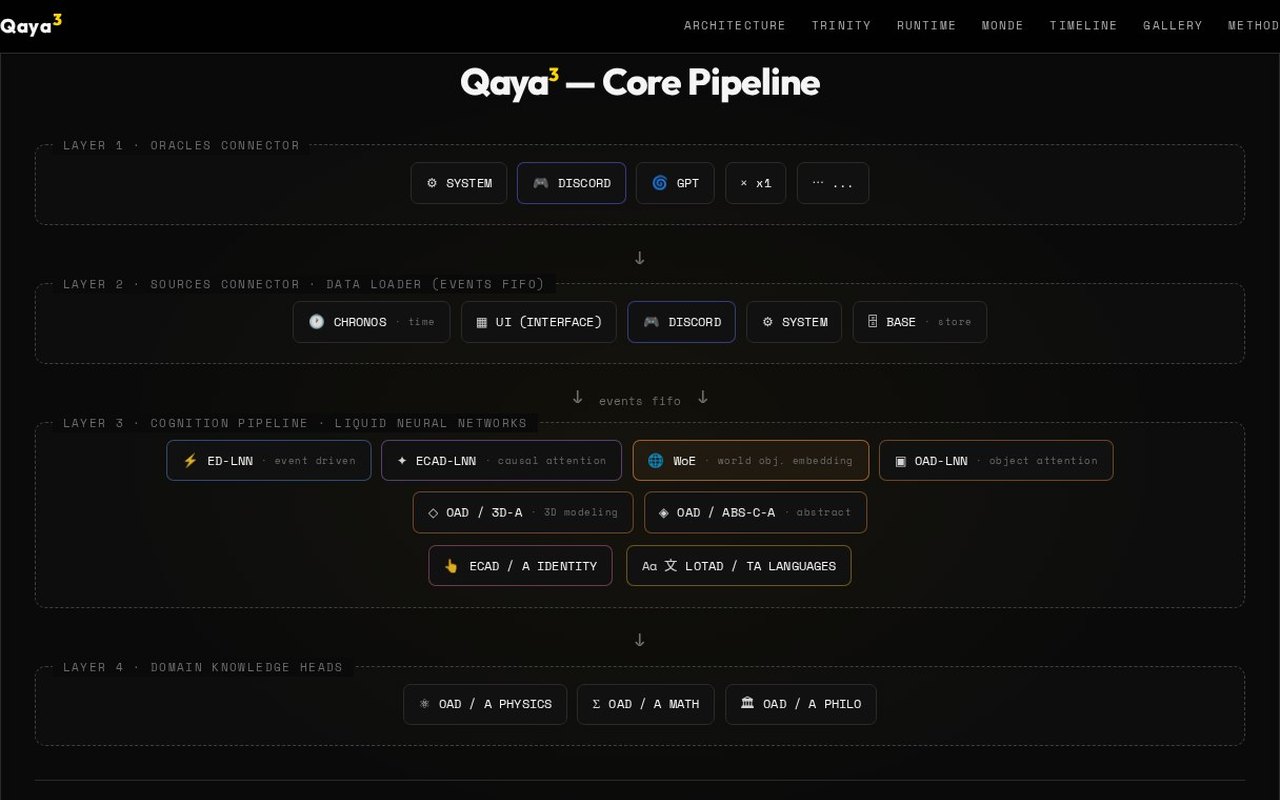Select the OAD-LNN object attention chip
The image size is (1280, 800).
click(x=996, y=461)
